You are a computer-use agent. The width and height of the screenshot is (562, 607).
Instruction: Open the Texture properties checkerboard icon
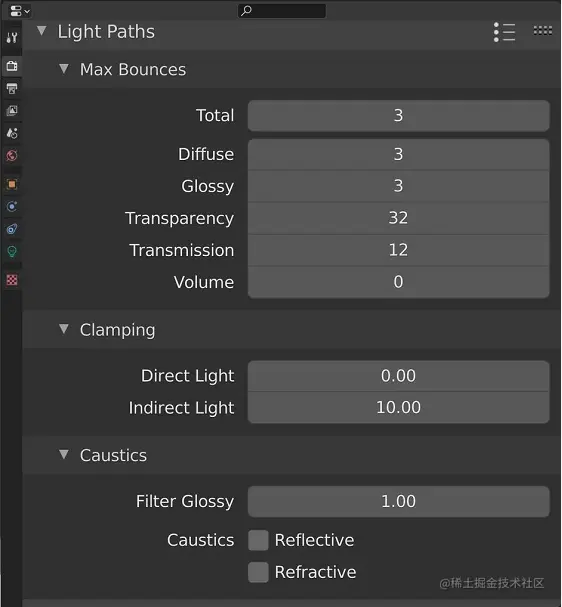[x=12, y=280]
